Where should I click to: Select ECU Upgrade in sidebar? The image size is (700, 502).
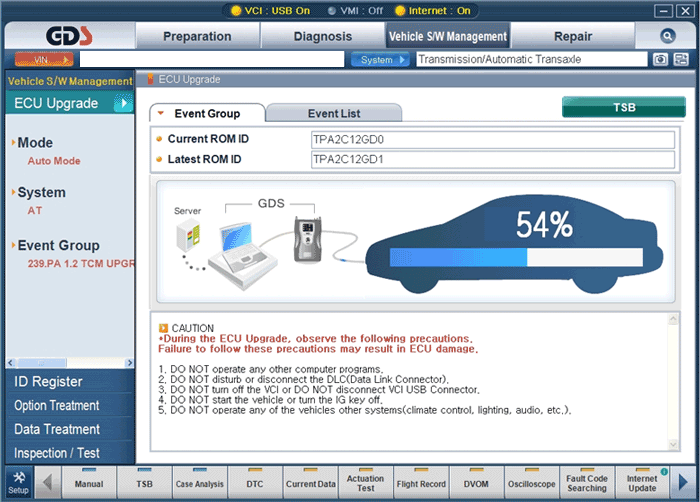tap(70, 103)
